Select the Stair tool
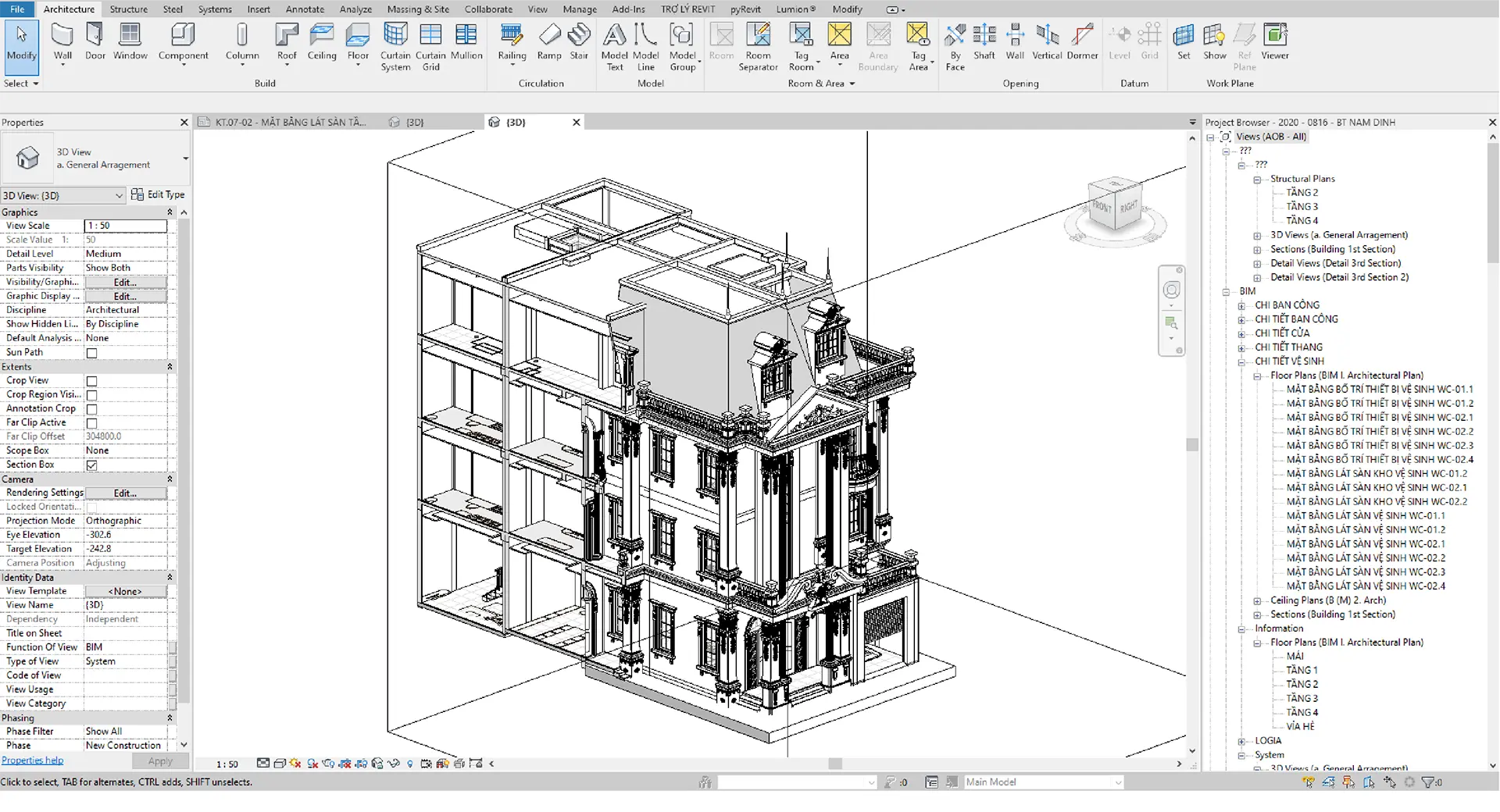 (579, 42)
